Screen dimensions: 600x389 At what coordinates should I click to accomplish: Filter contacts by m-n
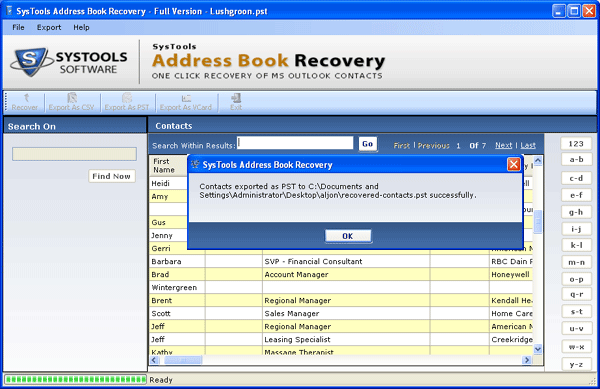(x=576, y=262)
